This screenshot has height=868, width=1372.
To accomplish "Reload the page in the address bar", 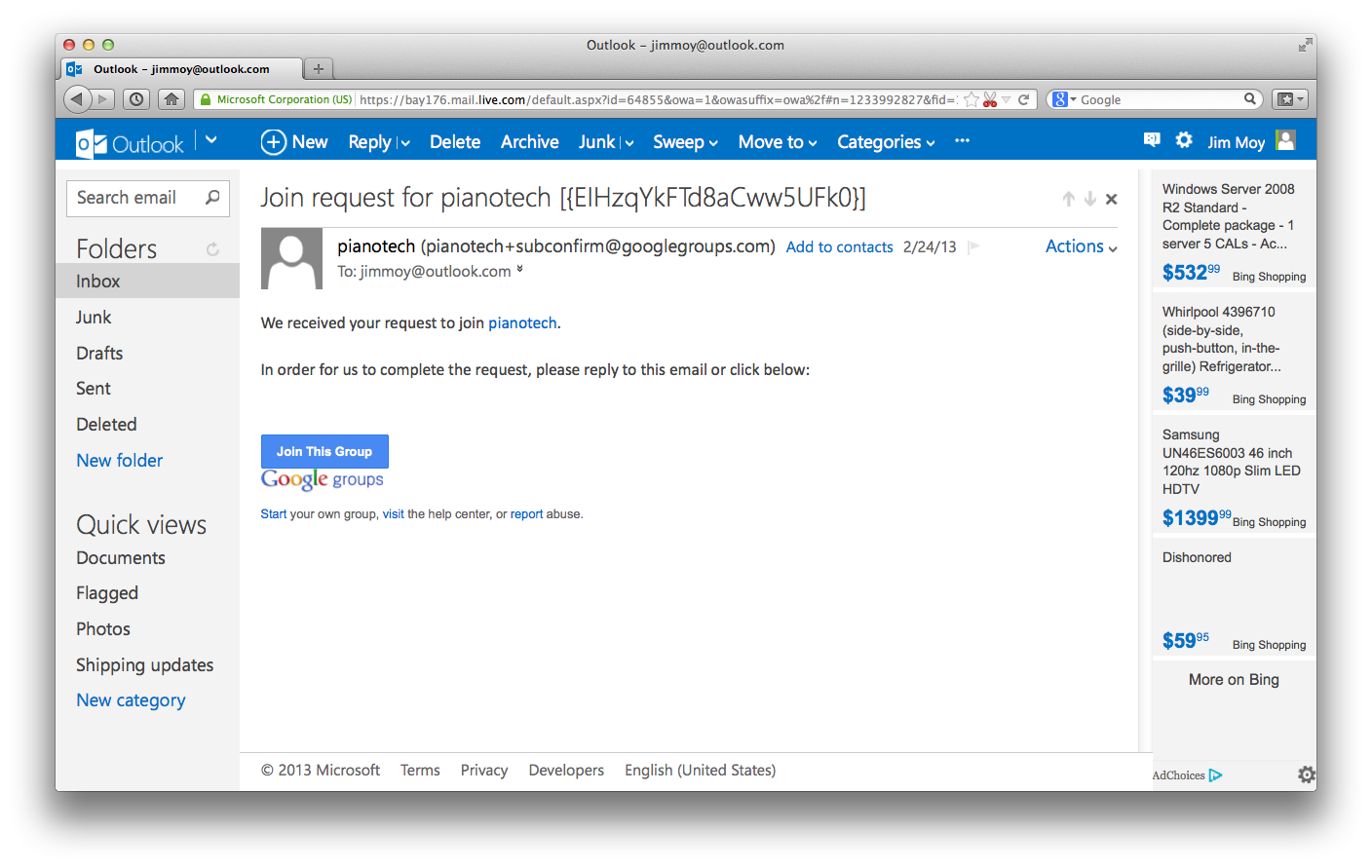I will (x=1024, y=99).
